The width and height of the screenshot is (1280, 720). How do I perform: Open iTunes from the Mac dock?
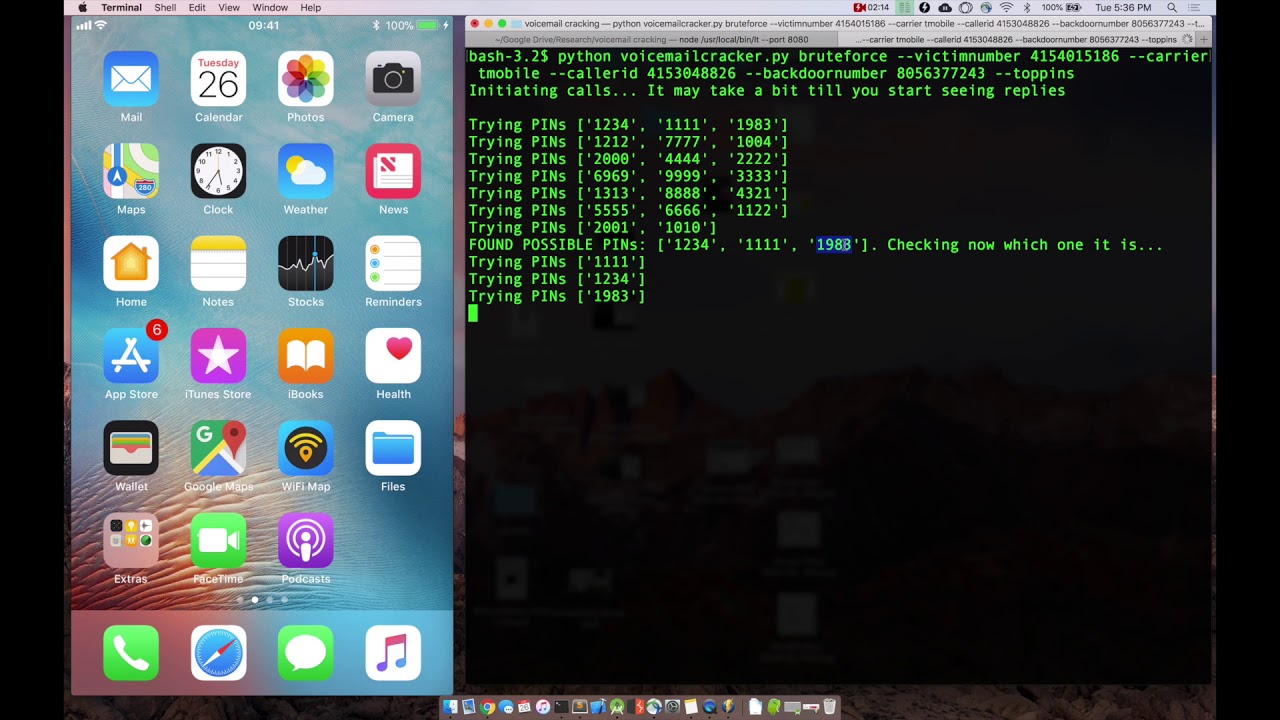[x=543, y=707]
